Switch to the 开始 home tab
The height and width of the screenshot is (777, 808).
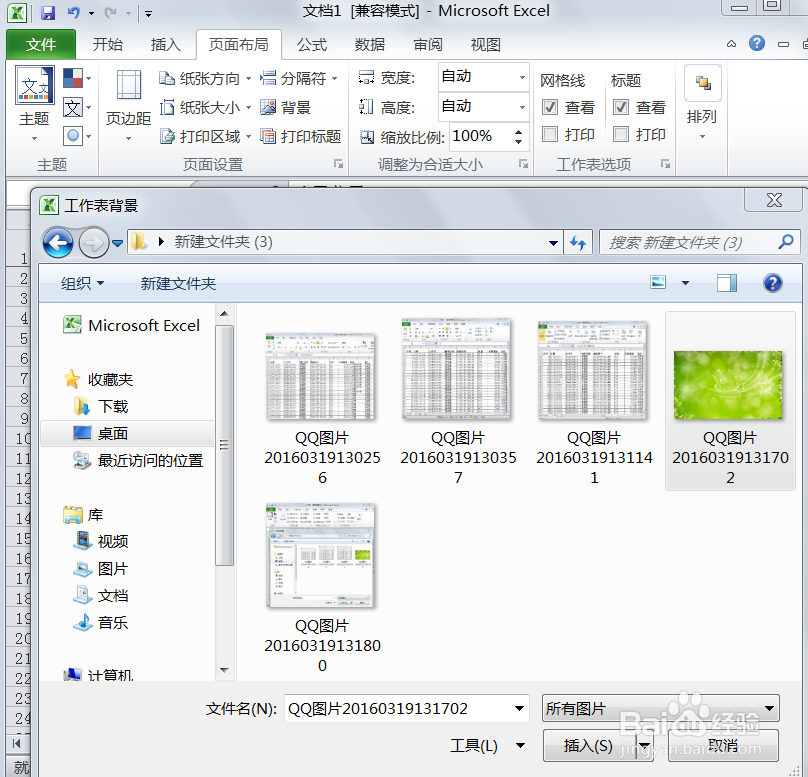[x=108, y=44]
